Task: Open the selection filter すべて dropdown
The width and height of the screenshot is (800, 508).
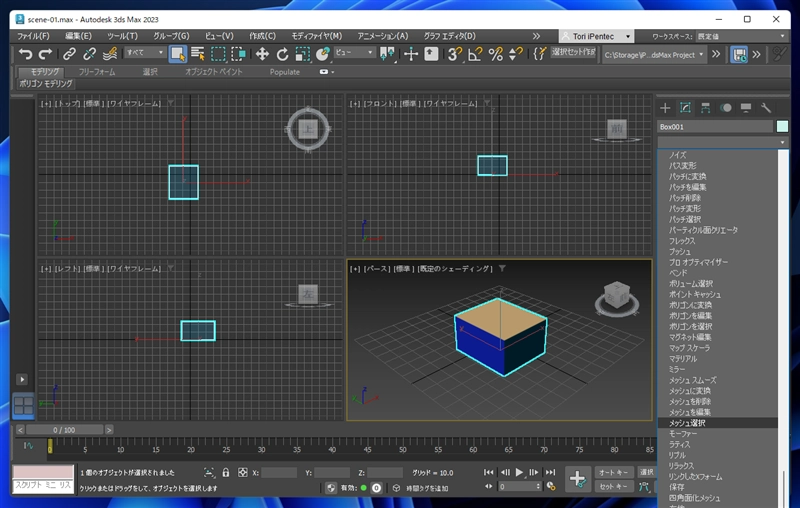Action: point(145,53)
